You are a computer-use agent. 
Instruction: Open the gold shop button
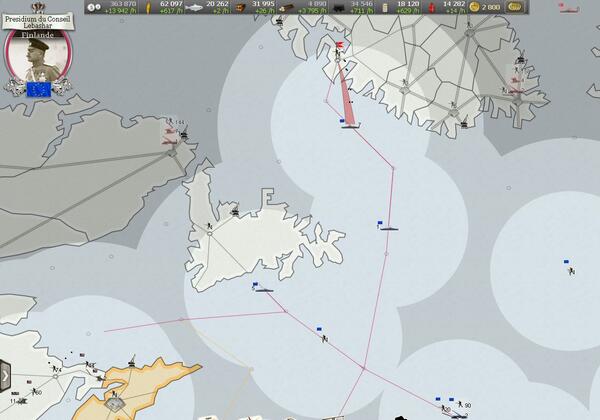[x=515, y=7]
